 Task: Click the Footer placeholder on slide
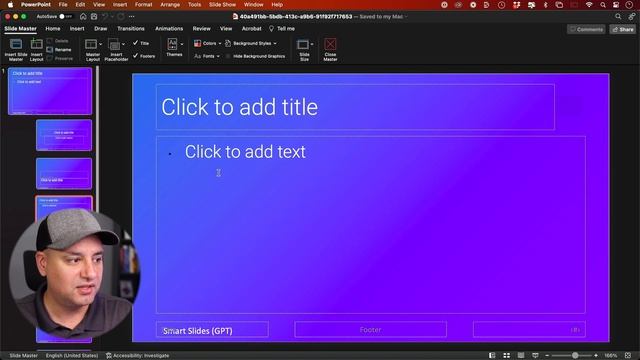pyautogui.click(x=370, y=329)
